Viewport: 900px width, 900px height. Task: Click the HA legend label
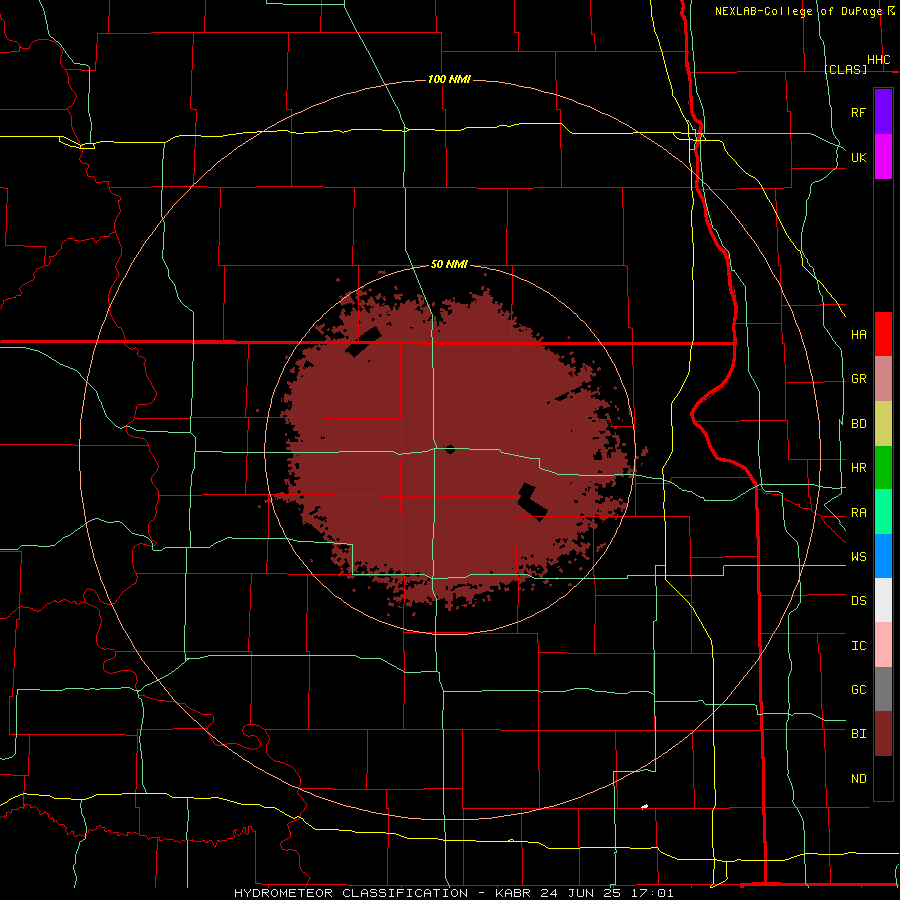pyautogui.click(x=858, y=335)
